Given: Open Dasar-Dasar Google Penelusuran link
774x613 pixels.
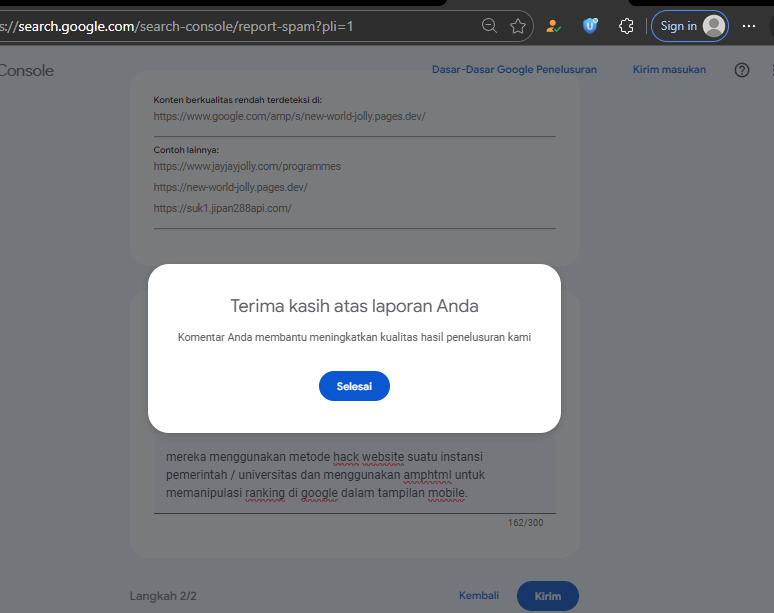Looking at the screenshot, I should (x=514, y=70).
